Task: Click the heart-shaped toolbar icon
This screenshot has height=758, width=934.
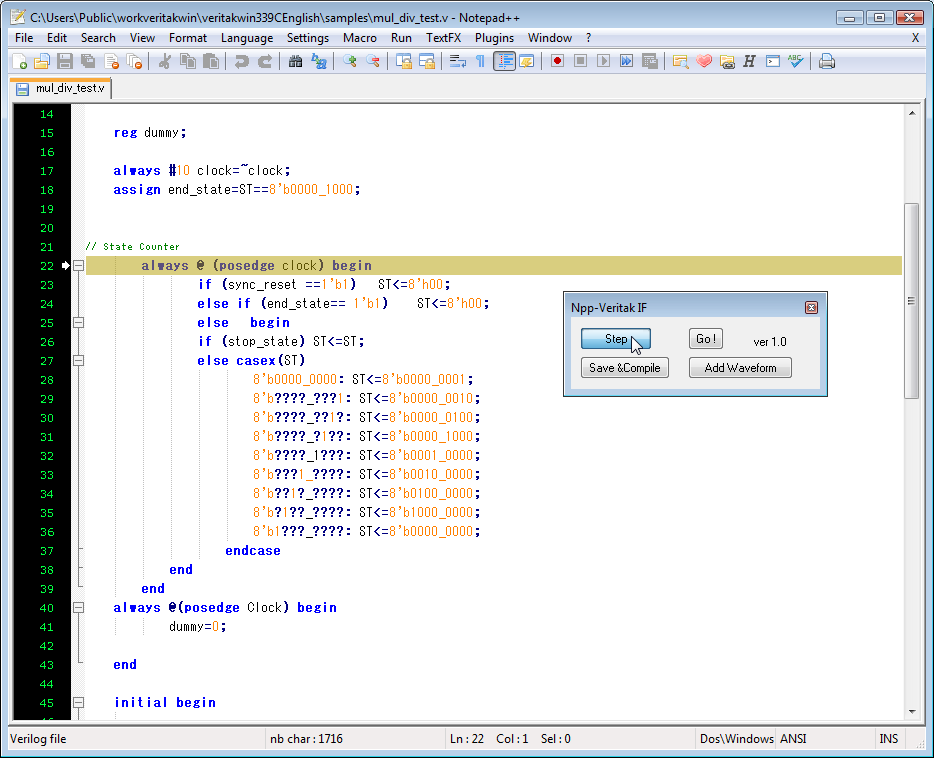Action: click(703, 61)
